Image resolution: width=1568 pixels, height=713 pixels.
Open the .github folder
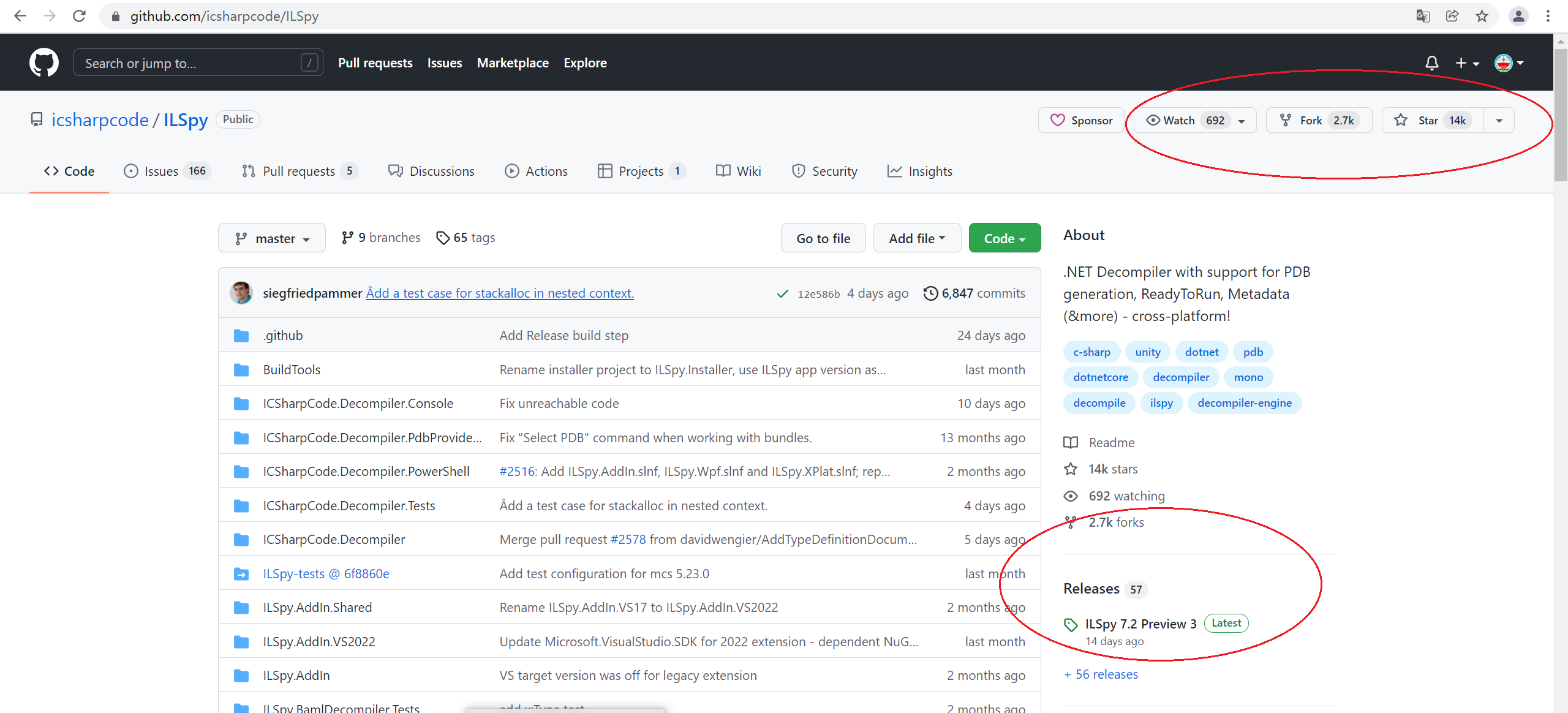(283, 335)
